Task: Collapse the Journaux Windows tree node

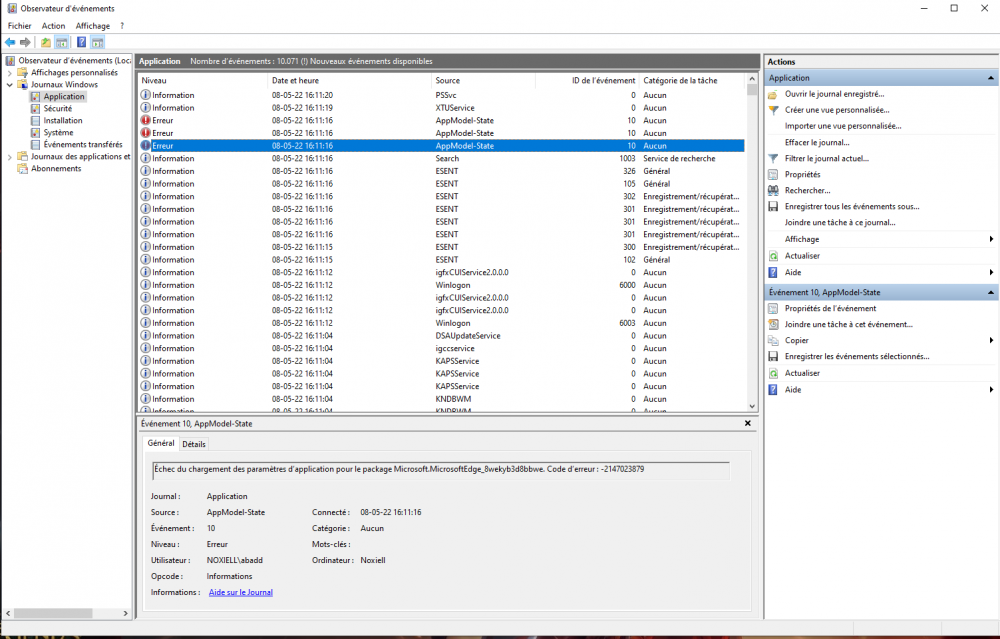Action: coord(10,85)
